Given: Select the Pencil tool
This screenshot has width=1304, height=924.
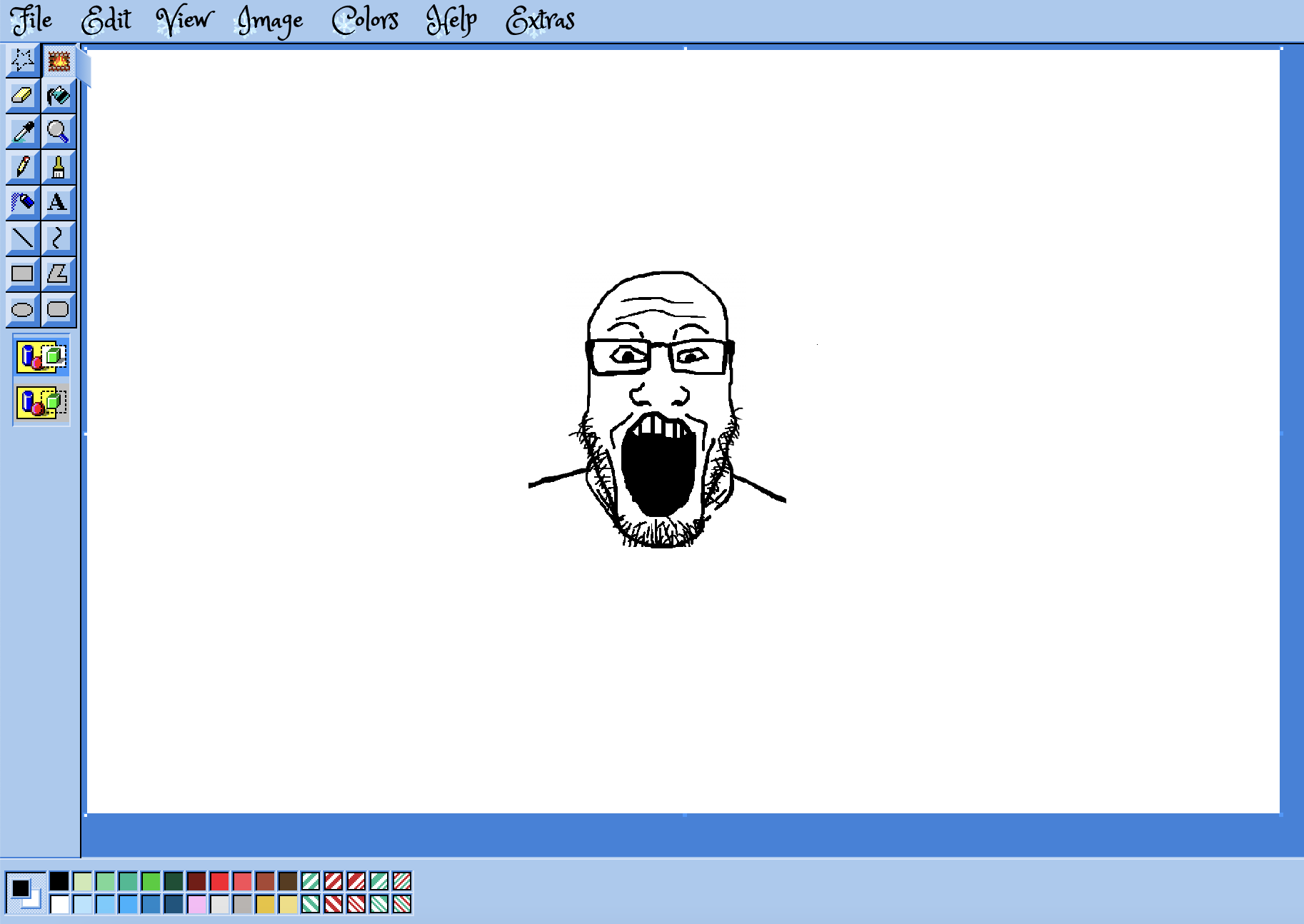Looking at the screenshot, I should (x=23, y=167).
